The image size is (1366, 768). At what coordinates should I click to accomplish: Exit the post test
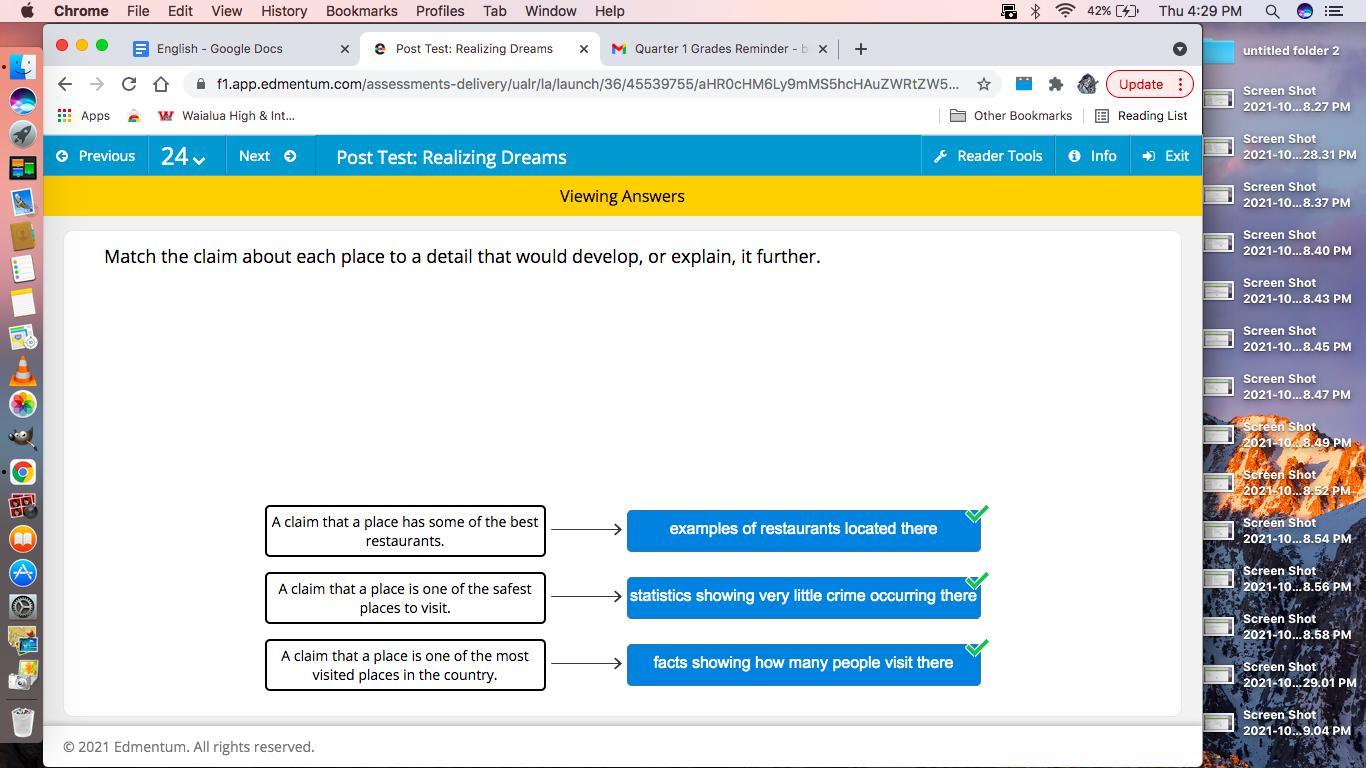pos(1166,156)
